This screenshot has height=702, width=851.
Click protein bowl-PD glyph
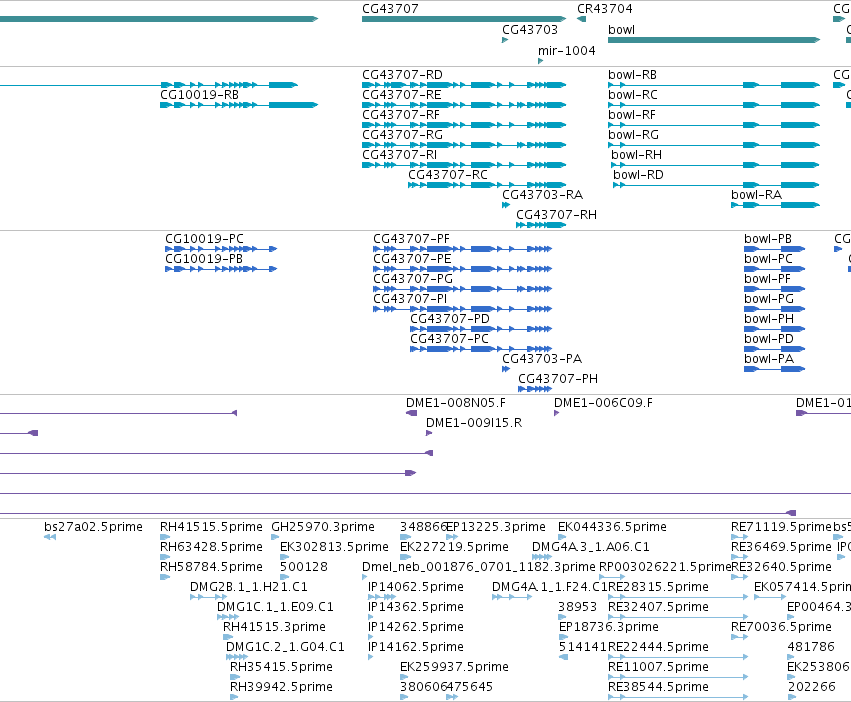pos(774,349)
